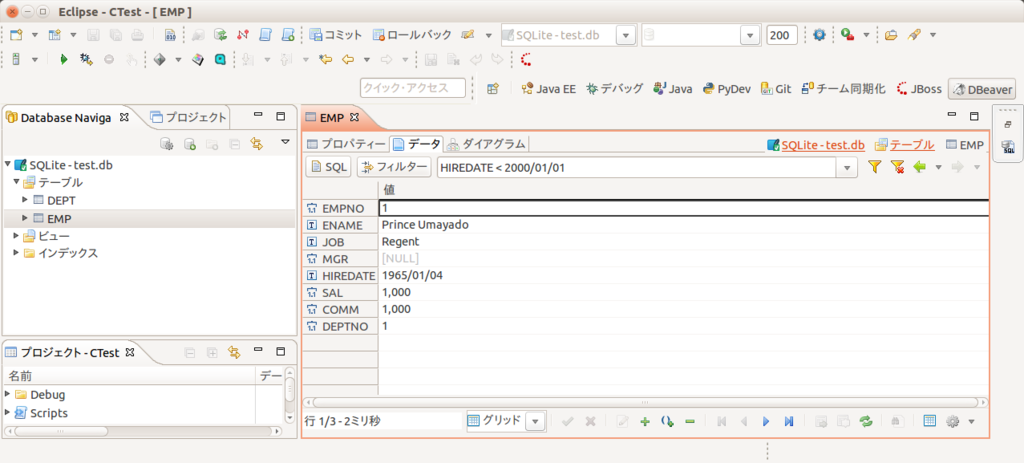Image resolution: width=1024 pixels, height=463 pixels.
Task: Click the filter expression input field
Action: (x=637, y=168)
